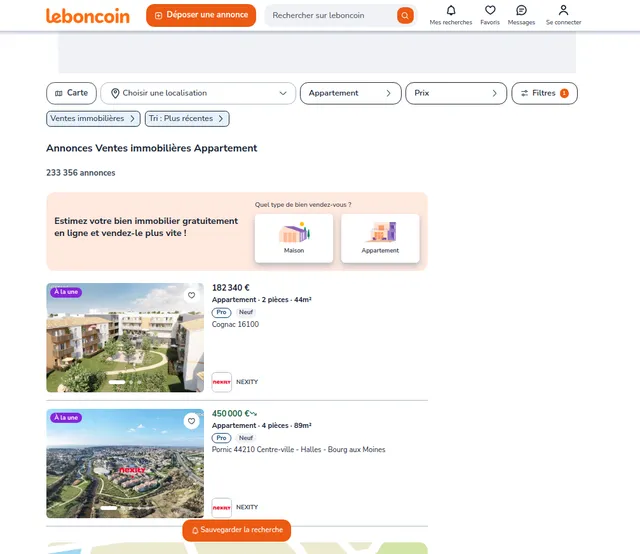Click Sauvegarder la recherche button
This screenshot has height=554, width=640.
click(x=237, y=530)
